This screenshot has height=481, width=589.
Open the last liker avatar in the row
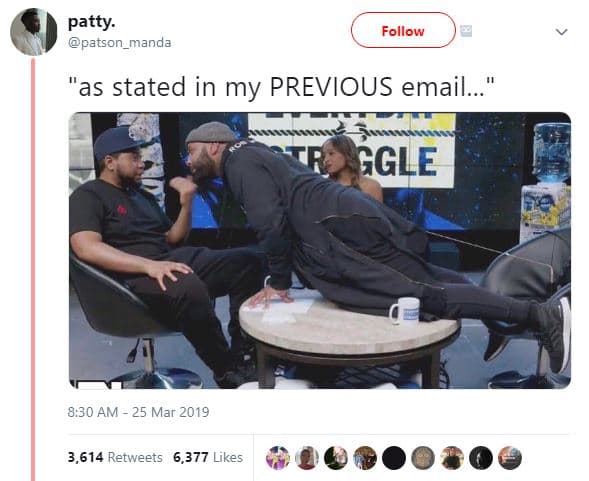pyautogui.click(x=510, y=458)
